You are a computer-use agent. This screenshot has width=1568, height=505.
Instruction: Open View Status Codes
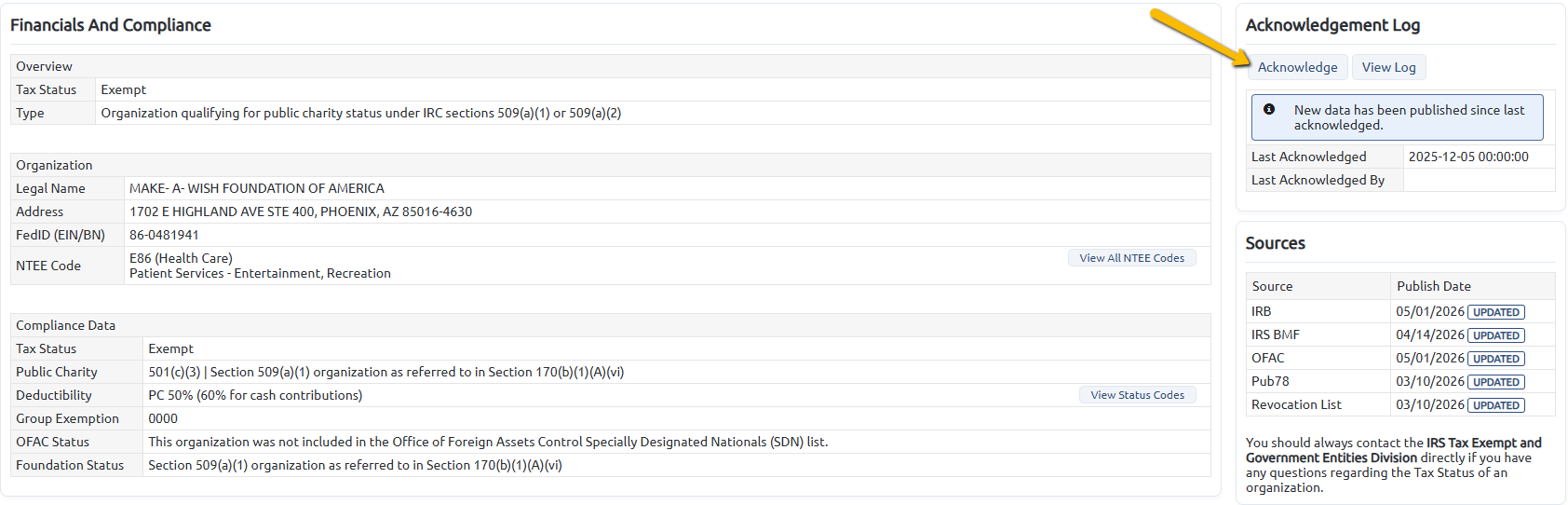point(1137,395)
